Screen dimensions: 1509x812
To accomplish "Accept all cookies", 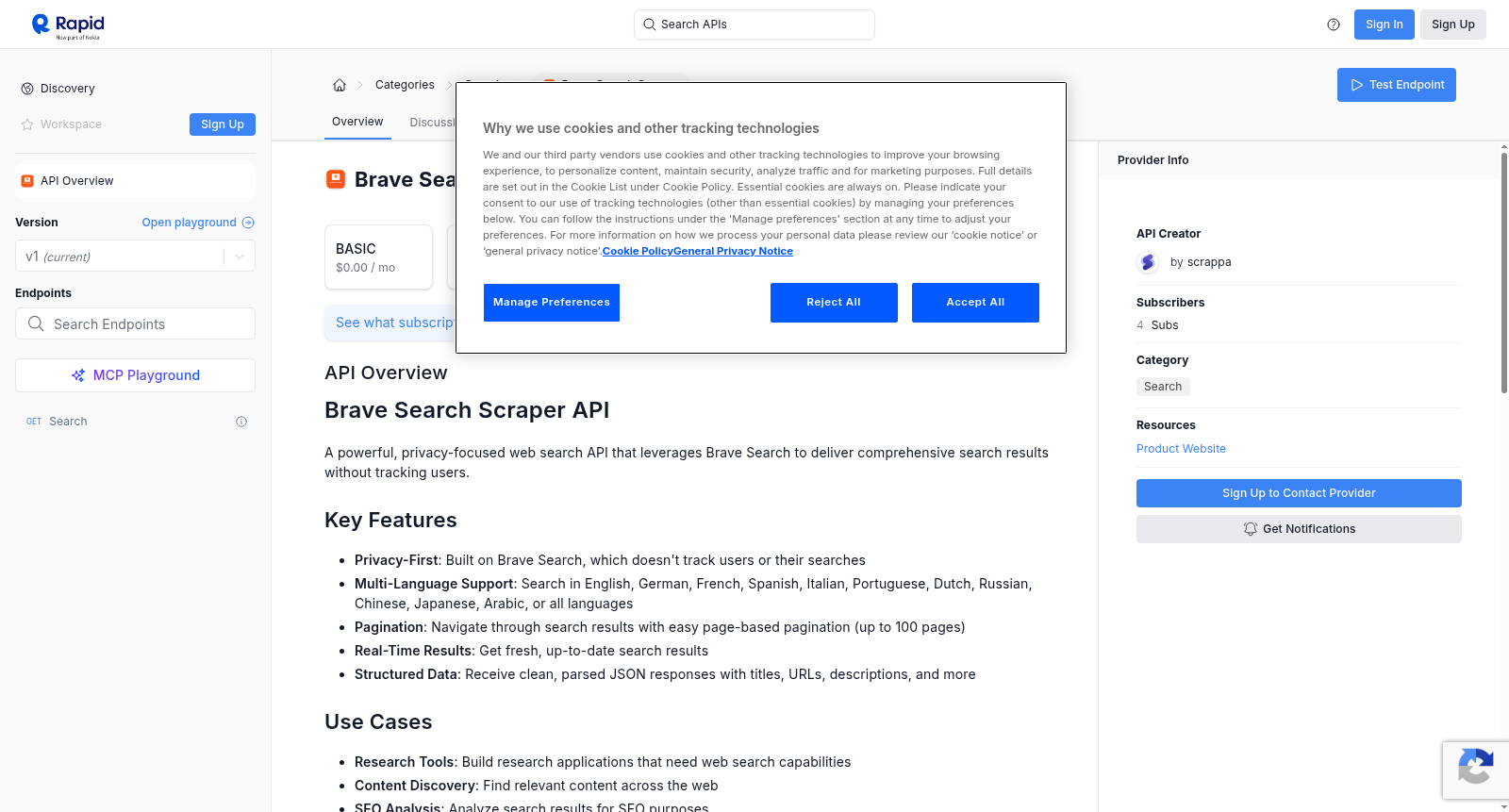I will (x=975, y=303).
